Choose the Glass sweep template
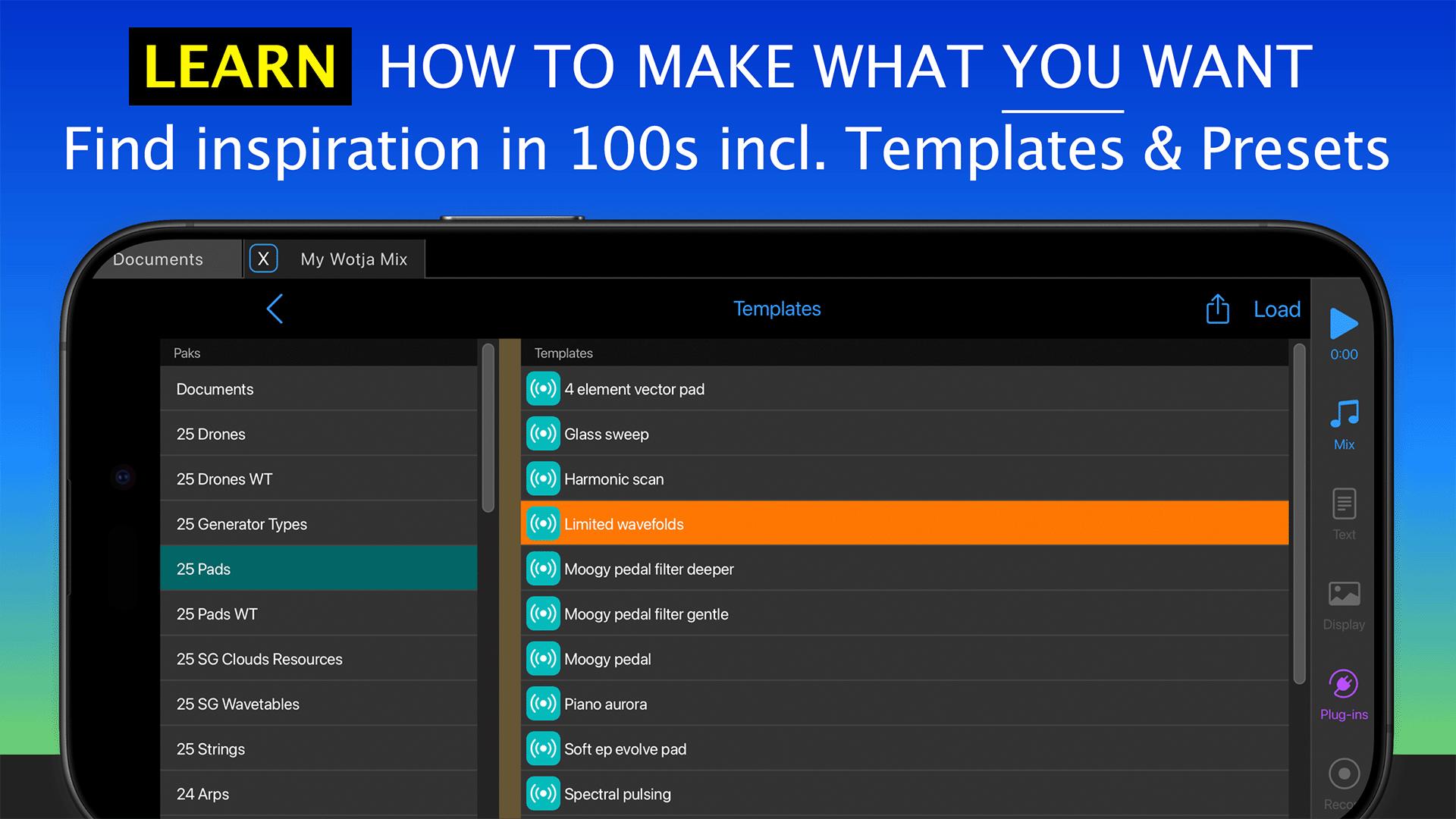Image resolution: width=1456 pixels, height=819 pixels. pyautogui.click(x=905, y=434)
